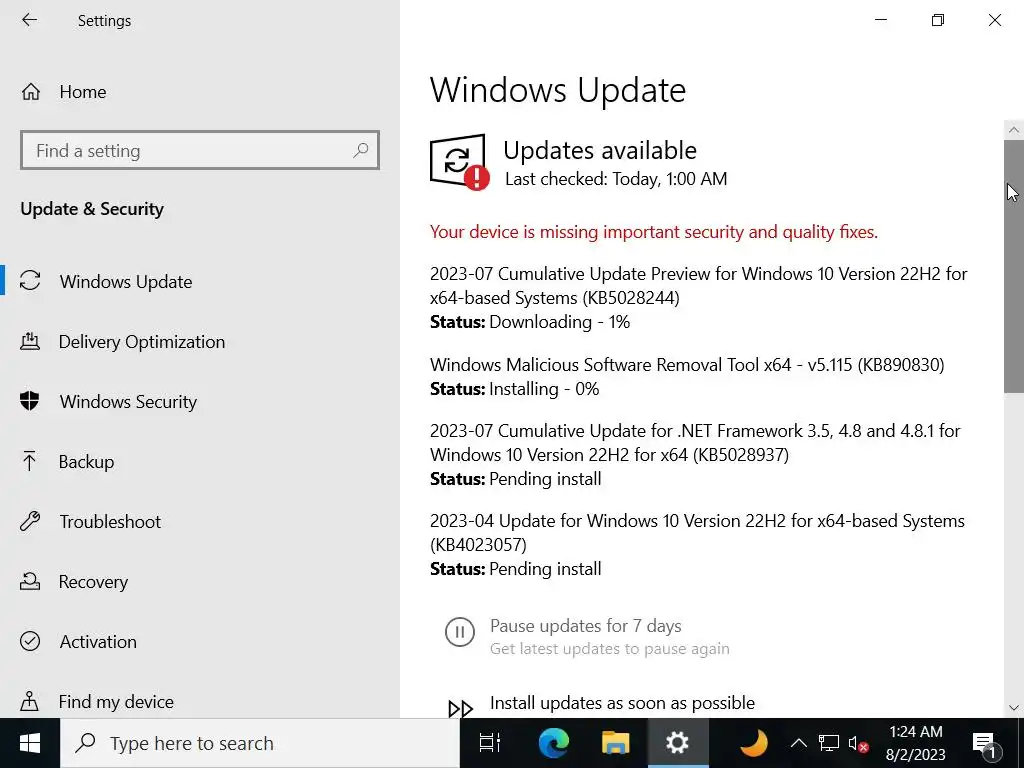
Task: Show hidden tray icons chevron
Action: (798, 743)
